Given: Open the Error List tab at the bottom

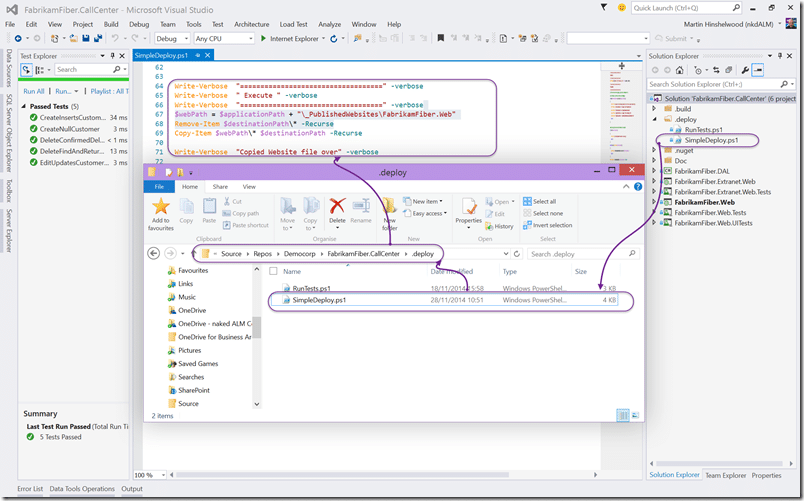Looking at the screenshot, I should click(30, 489).
